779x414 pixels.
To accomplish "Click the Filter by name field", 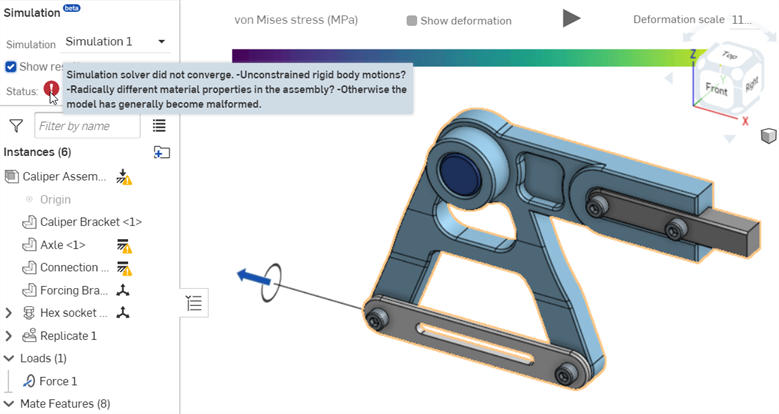I will coord(87,126).
